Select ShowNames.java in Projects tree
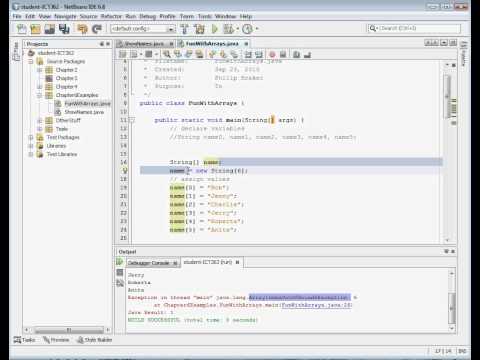The width and height of the screenshot is (480, 360). click(84, 112)
